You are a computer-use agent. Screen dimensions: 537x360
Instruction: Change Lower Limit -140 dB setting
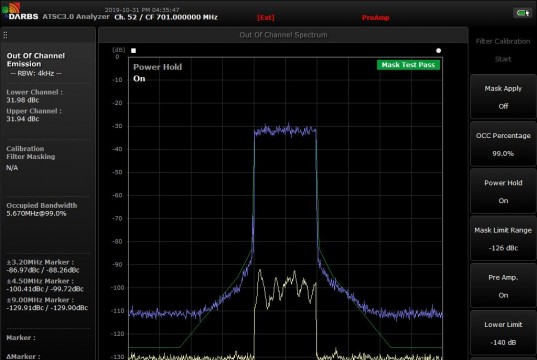[503, 333]
